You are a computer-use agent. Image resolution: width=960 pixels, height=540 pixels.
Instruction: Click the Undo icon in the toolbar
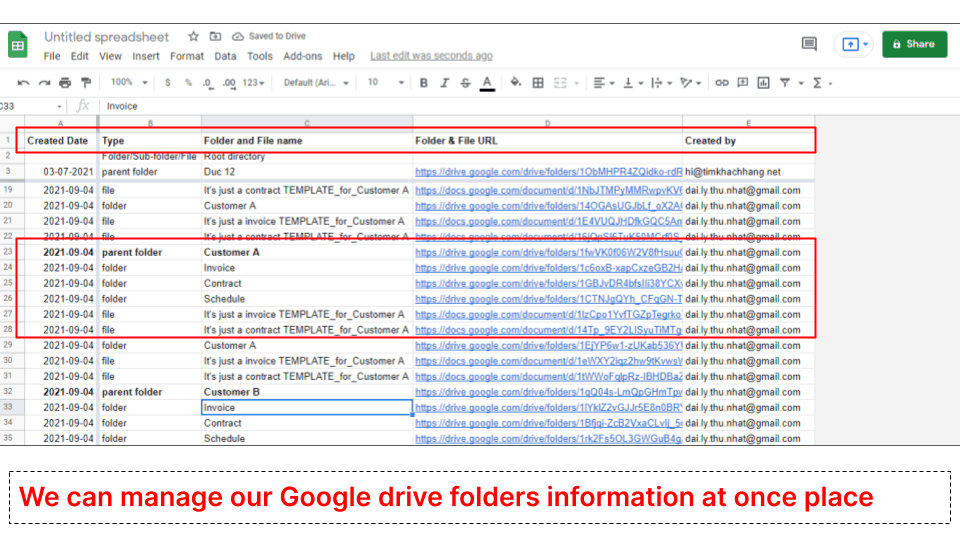(x=22, y=83)
